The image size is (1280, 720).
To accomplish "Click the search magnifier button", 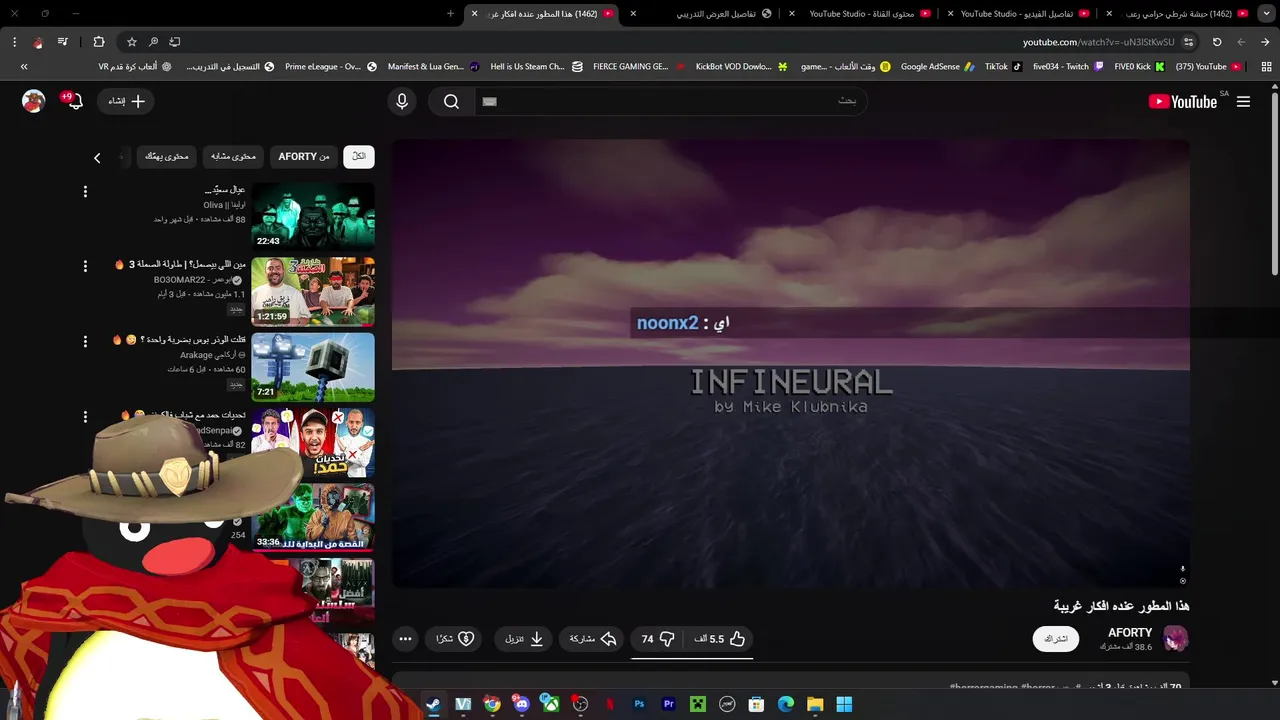I will 451,101.
